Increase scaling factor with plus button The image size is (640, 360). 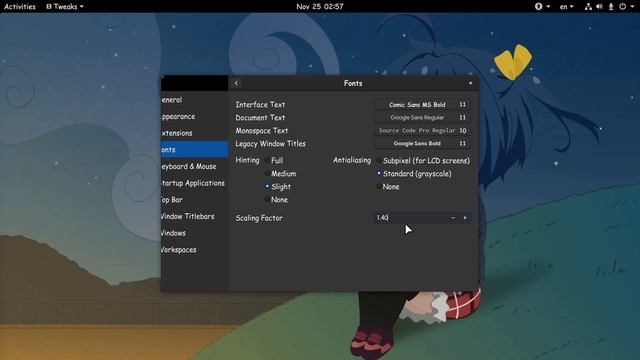[465, 218]
